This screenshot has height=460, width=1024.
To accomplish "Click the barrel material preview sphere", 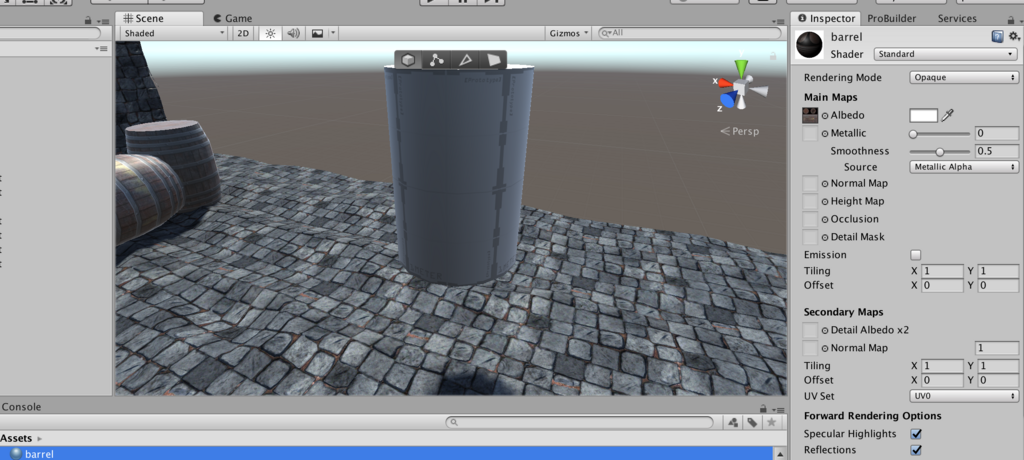I will pyautogui.click(x=809, y=45).
